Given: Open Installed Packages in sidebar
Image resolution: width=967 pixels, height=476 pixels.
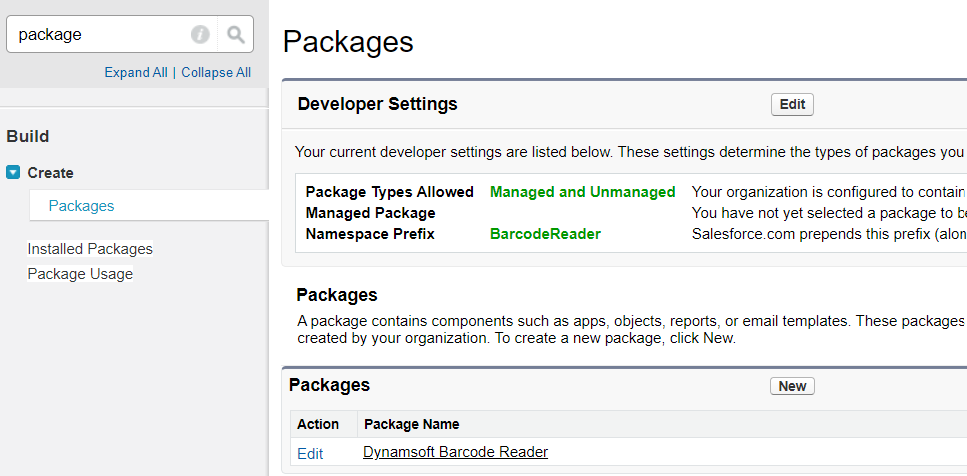Looking at the screenshot, I should coord(90,249).
